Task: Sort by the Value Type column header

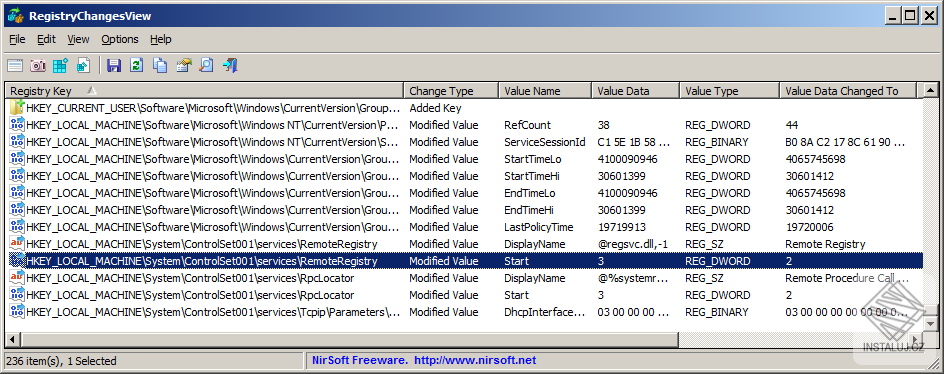Action: [x=730, y=91]
